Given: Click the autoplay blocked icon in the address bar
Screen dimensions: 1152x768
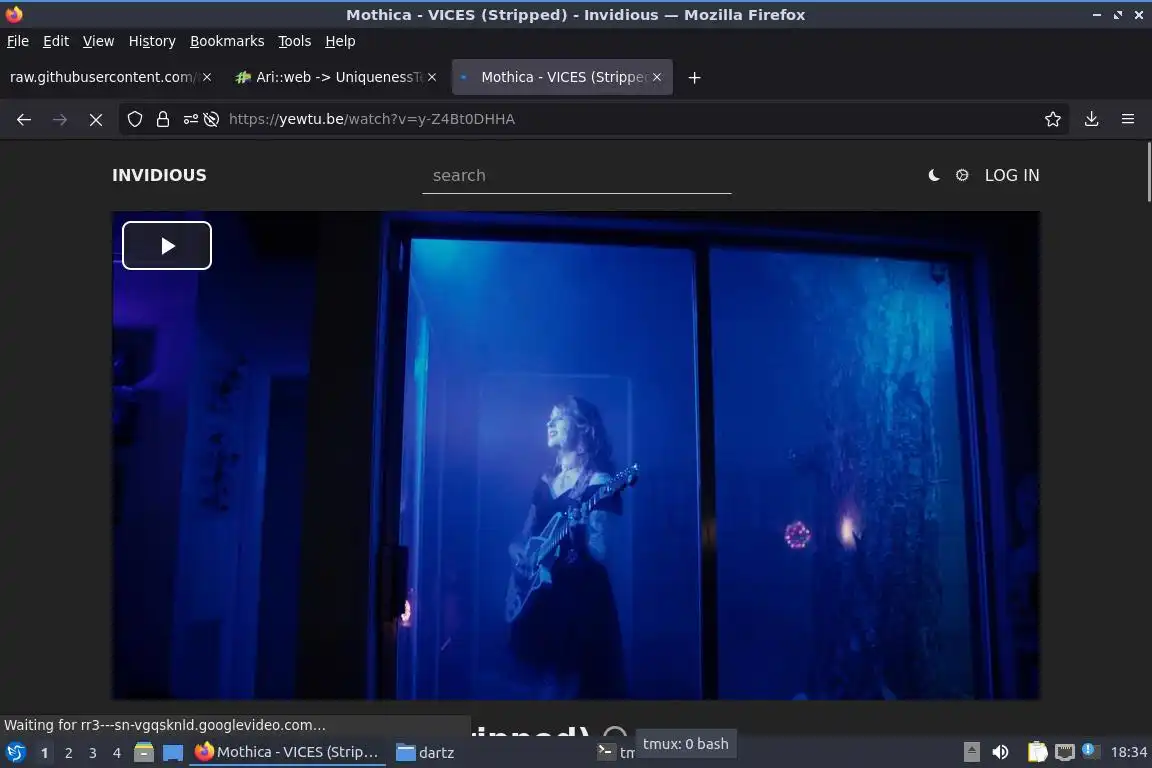Looking at the screenshot, I should click(212, 119).
